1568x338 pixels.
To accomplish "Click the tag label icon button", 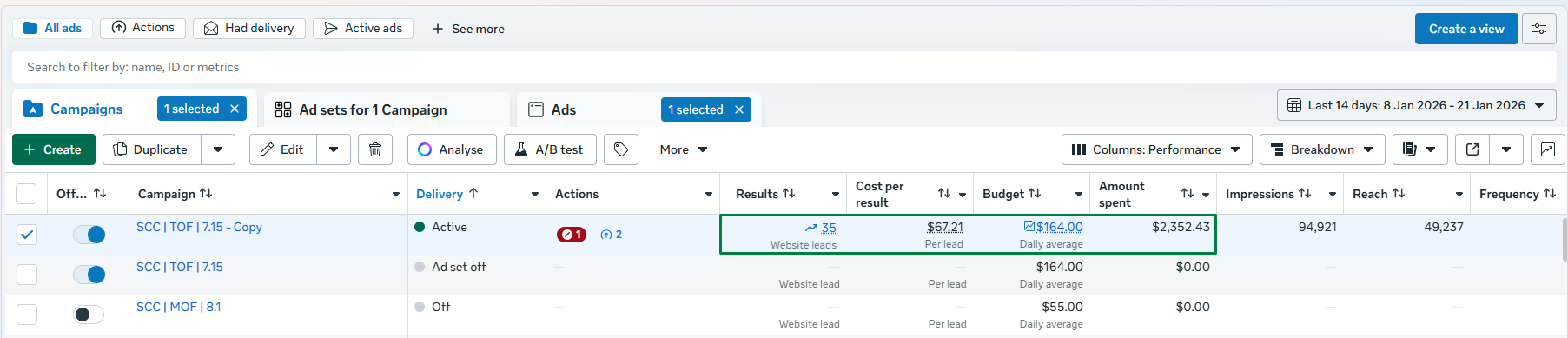I will tap(621, 149).
